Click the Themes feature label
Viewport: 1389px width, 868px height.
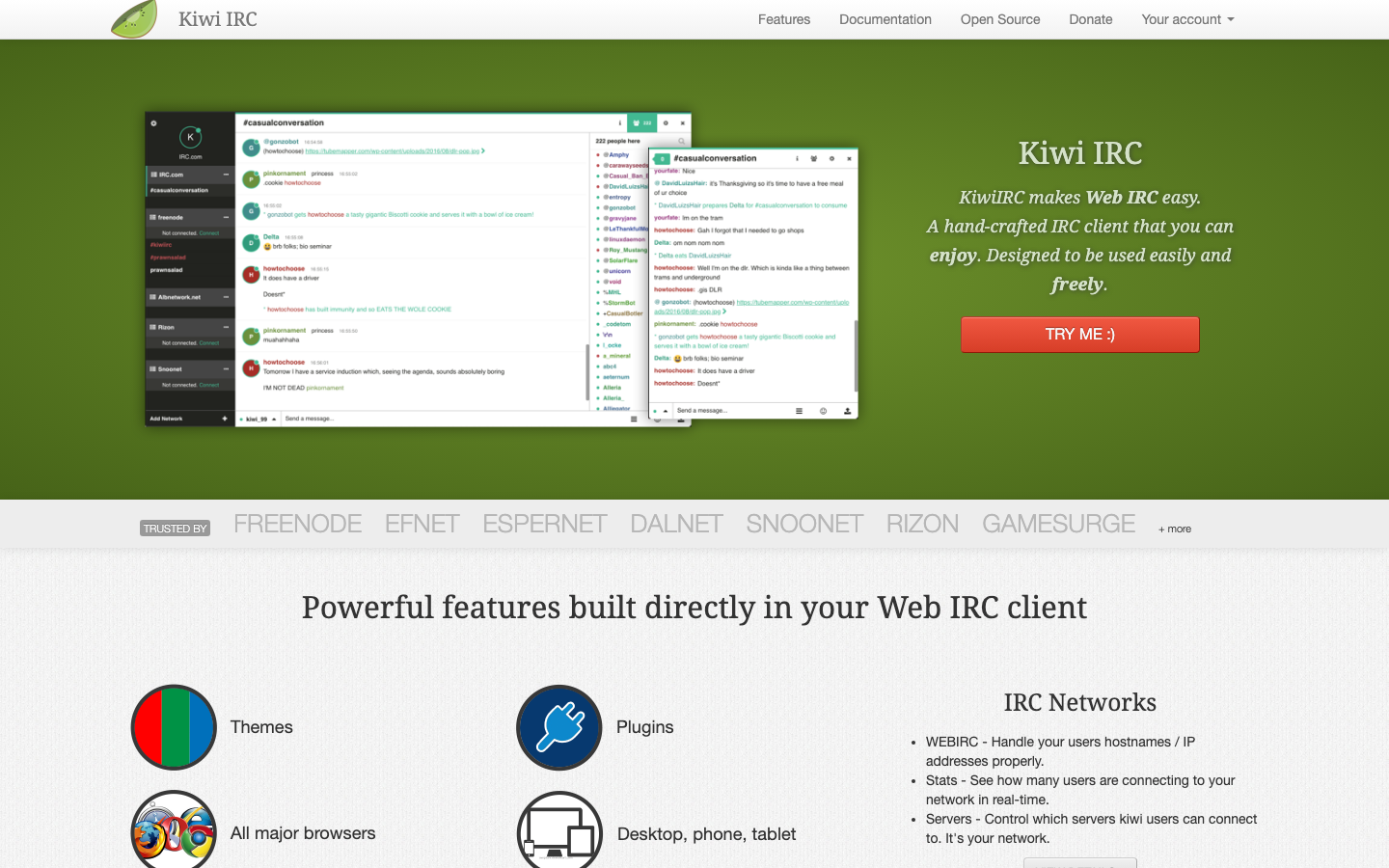pyautogui.click(x=261, y=727)
